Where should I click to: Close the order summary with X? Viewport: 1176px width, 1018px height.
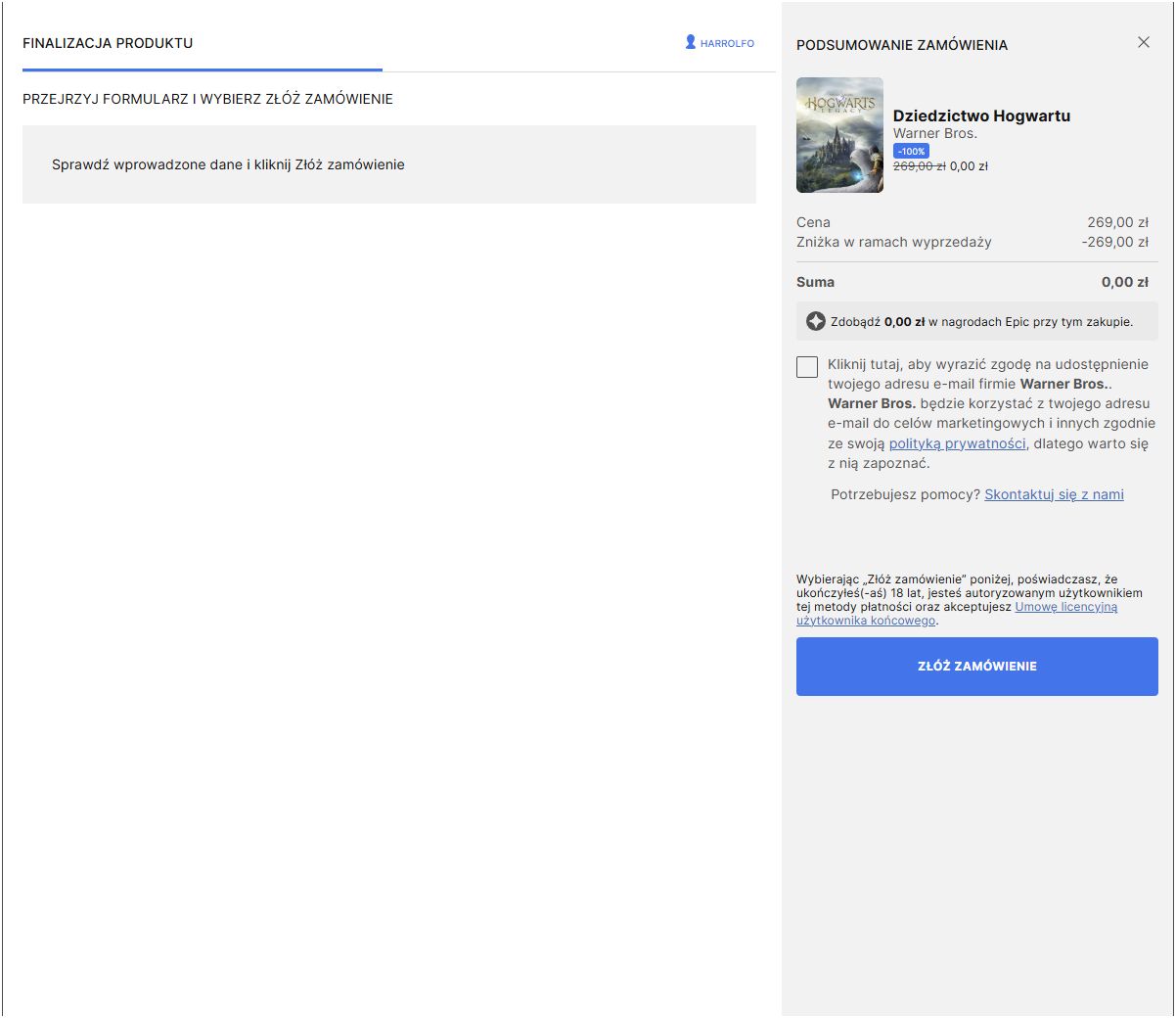point(1143,42)
